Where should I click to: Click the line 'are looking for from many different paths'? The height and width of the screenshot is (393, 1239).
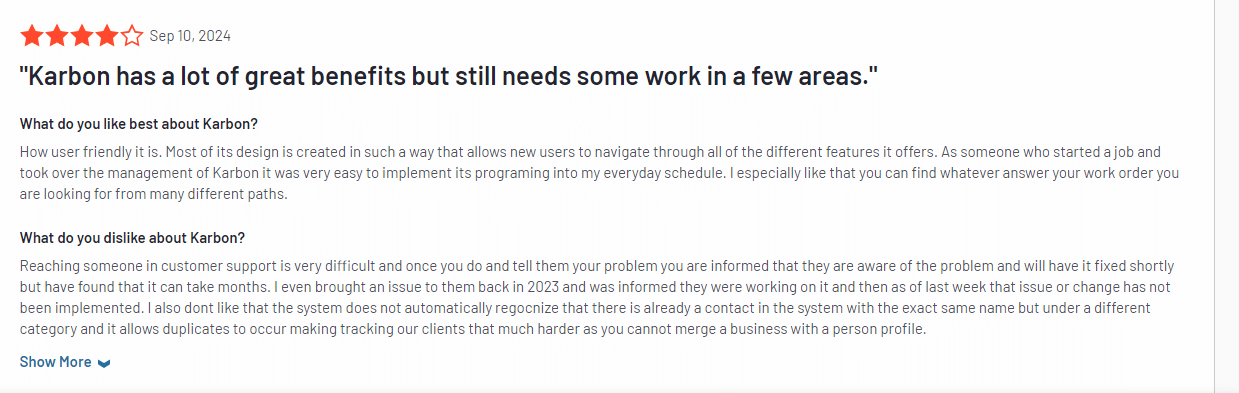point(154,194)
